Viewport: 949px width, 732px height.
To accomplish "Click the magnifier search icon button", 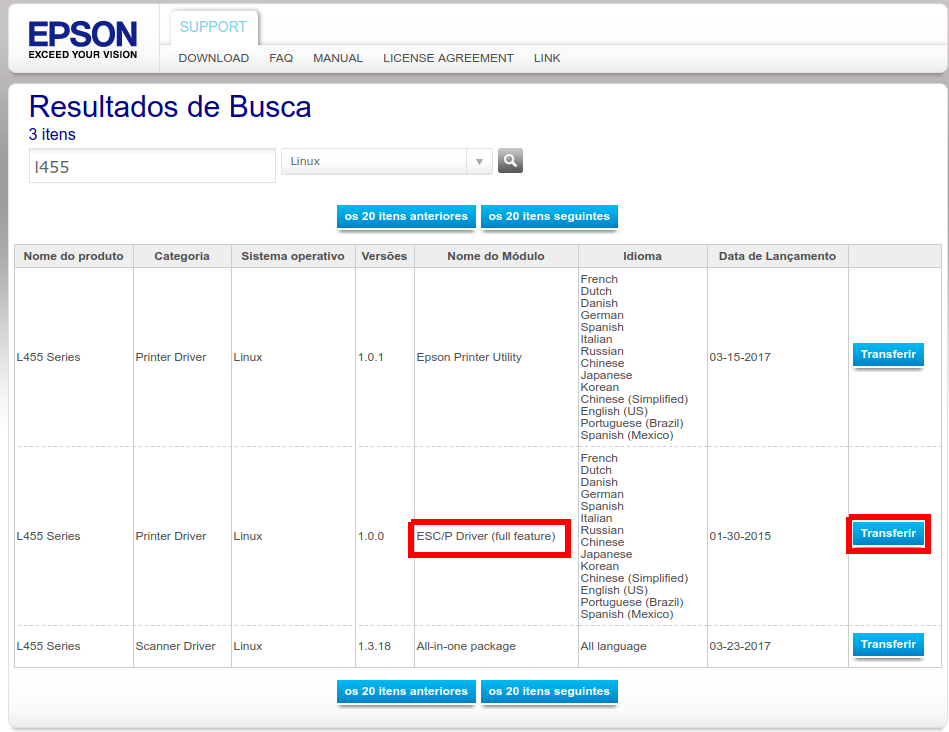I will (x=510, y=161).
